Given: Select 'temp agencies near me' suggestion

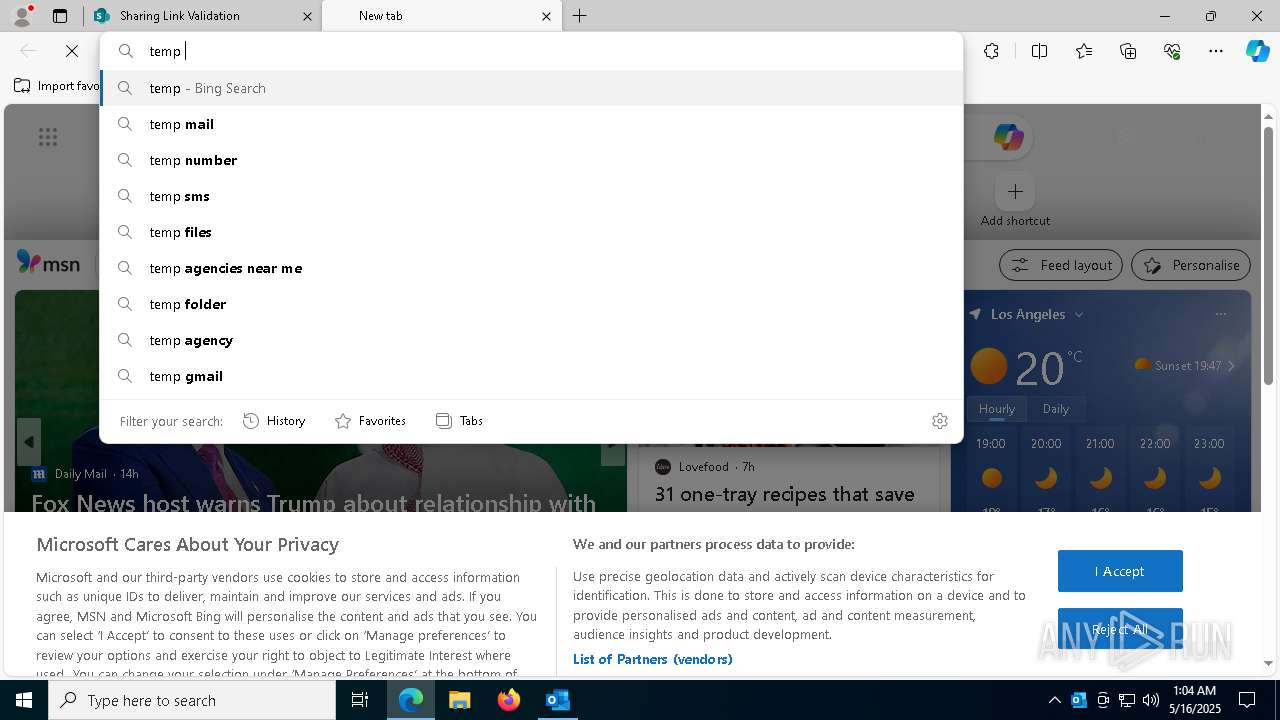Looking at the screenshot, I should click(x=531, y=268).
